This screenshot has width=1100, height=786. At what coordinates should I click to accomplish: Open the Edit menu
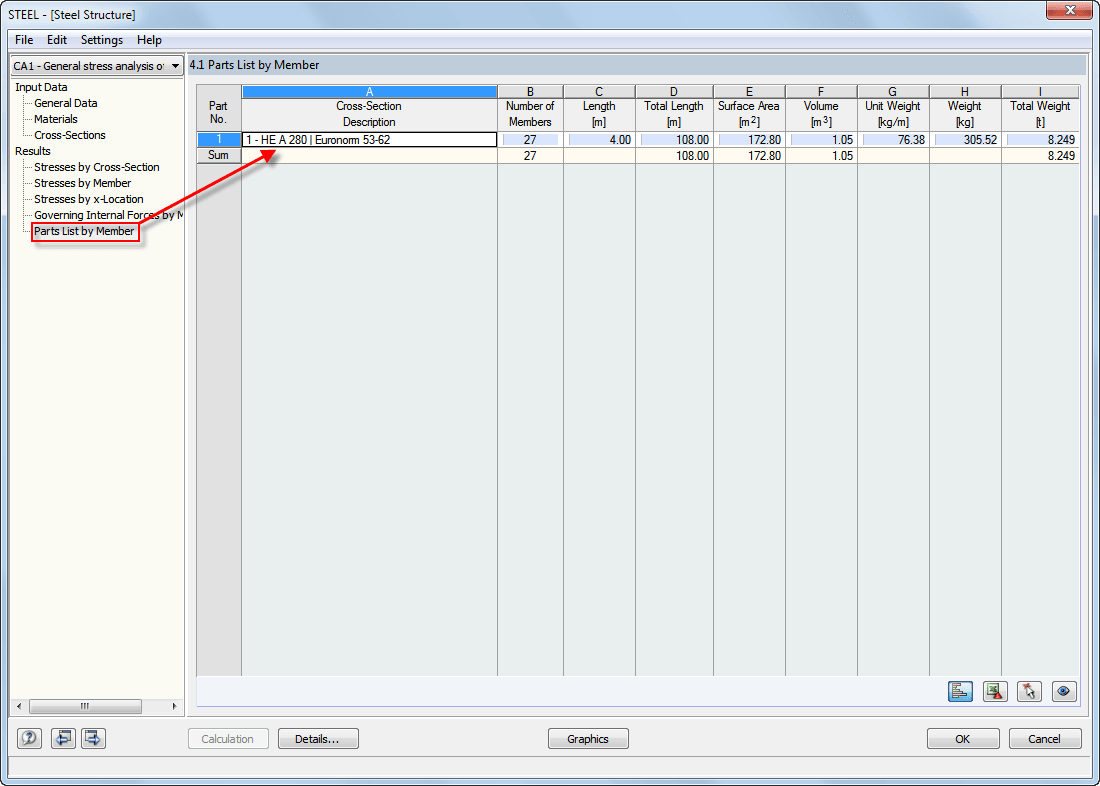(57, 40)
